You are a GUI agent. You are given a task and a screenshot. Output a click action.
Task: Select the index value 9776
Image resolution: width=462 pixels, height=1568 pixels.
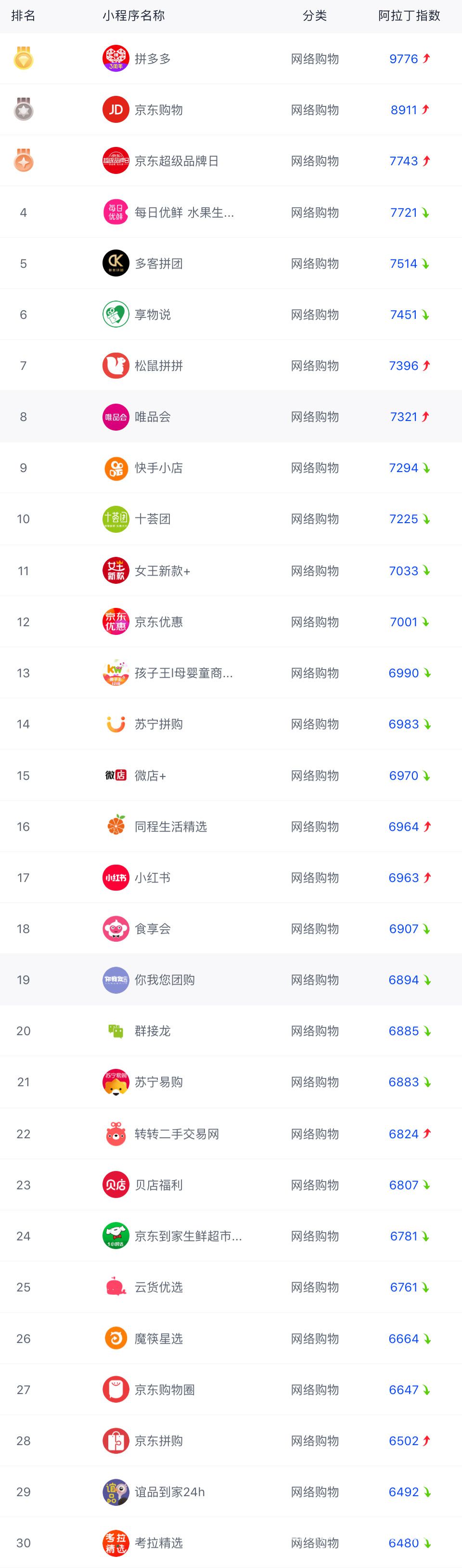click(404, 59)
